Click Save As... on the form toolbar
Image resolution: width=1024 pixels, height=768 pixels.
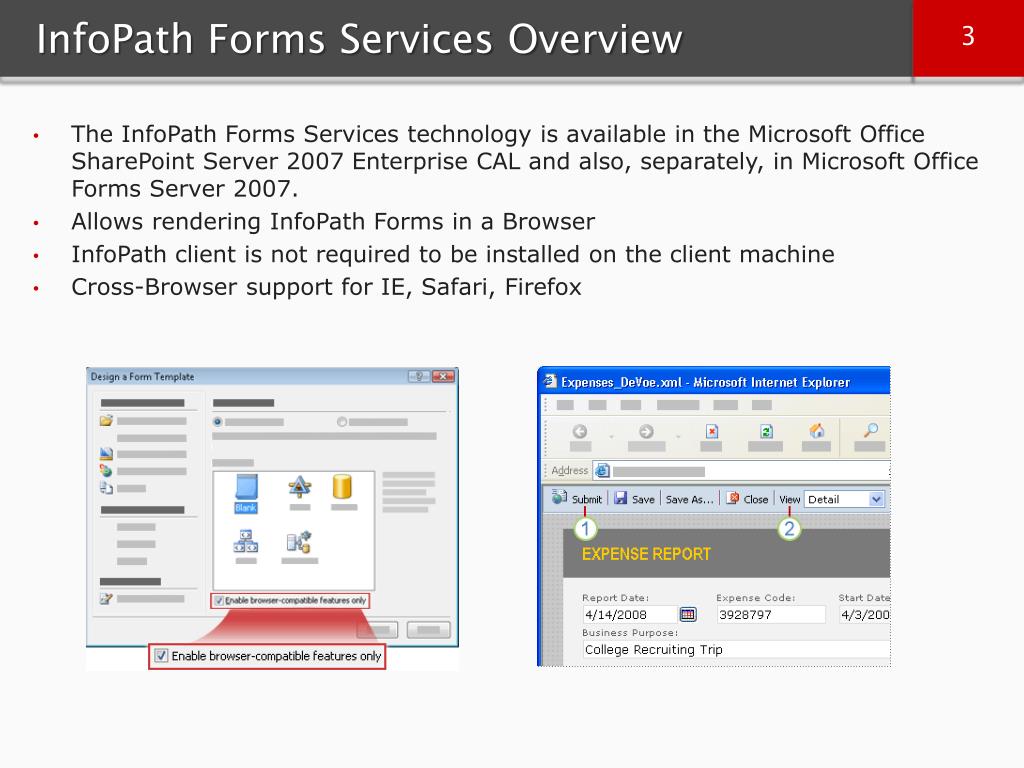[690, 500]
